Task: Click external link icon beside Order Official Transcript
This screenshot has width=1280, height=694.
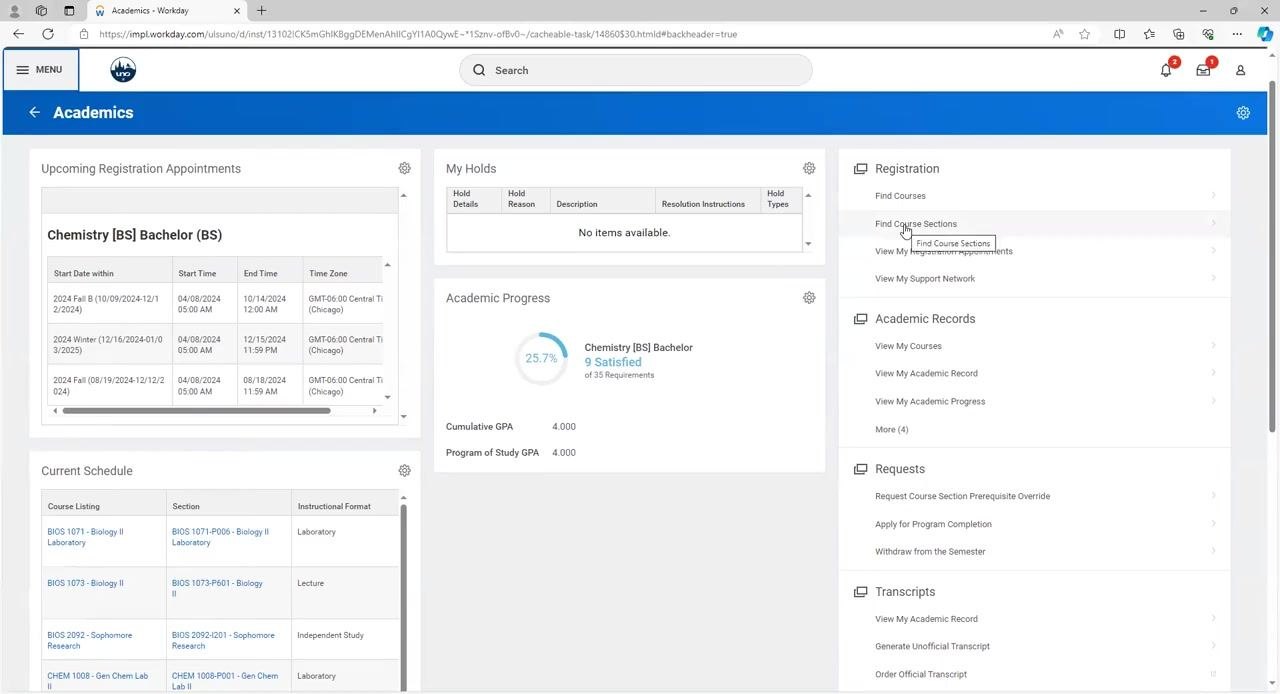Action: [1214, 674]
